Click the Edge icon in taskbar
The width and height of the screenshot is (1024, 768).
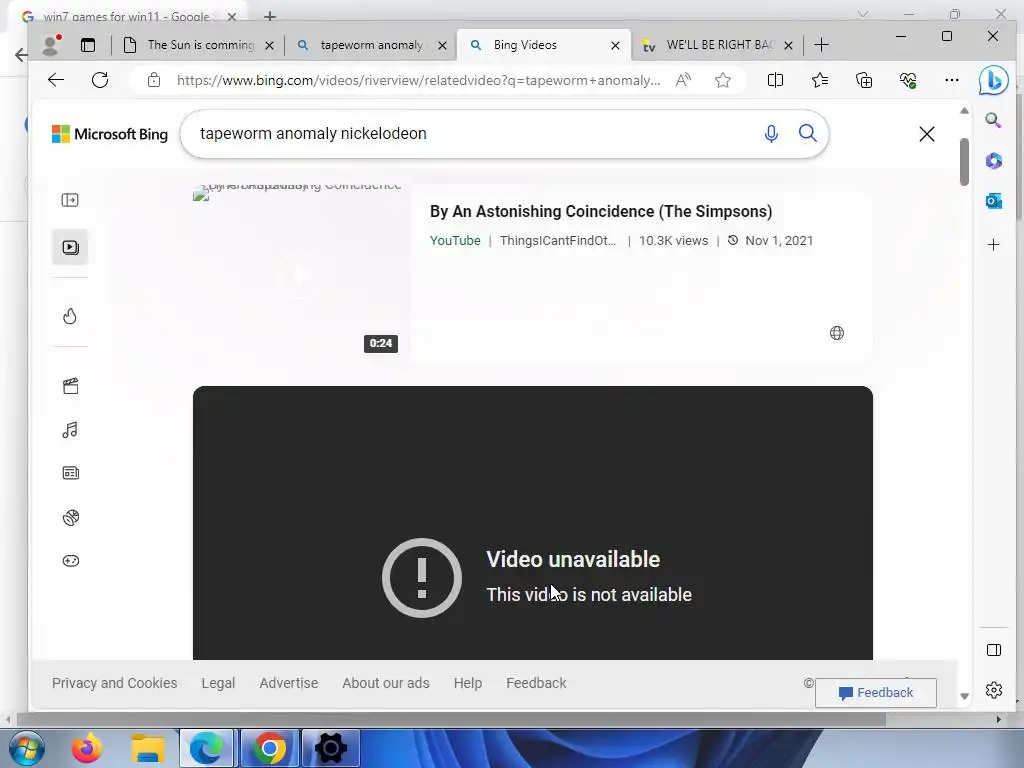[x=206, y=748]
